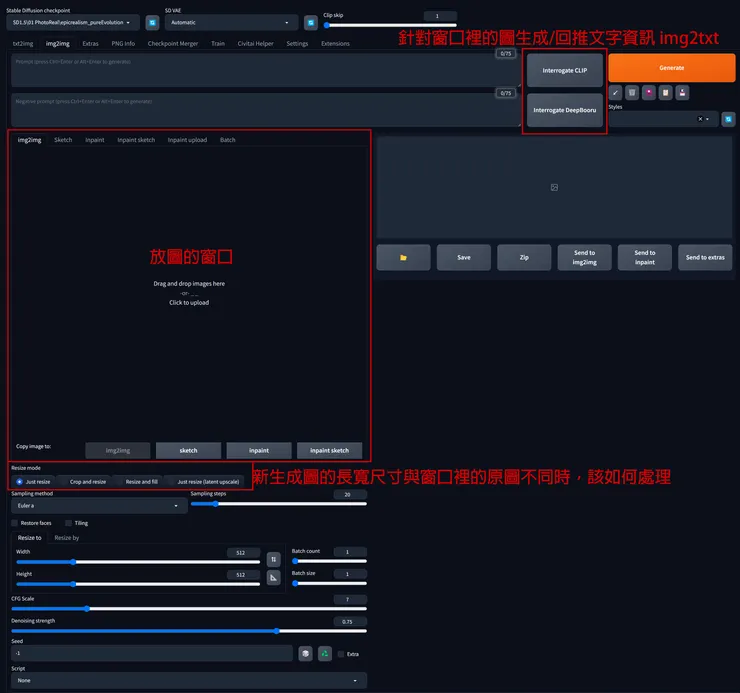Open Sampling method Euler a dropdown
Image resolution: width=740 pixels, height=693 pixels.
[99, 506]
